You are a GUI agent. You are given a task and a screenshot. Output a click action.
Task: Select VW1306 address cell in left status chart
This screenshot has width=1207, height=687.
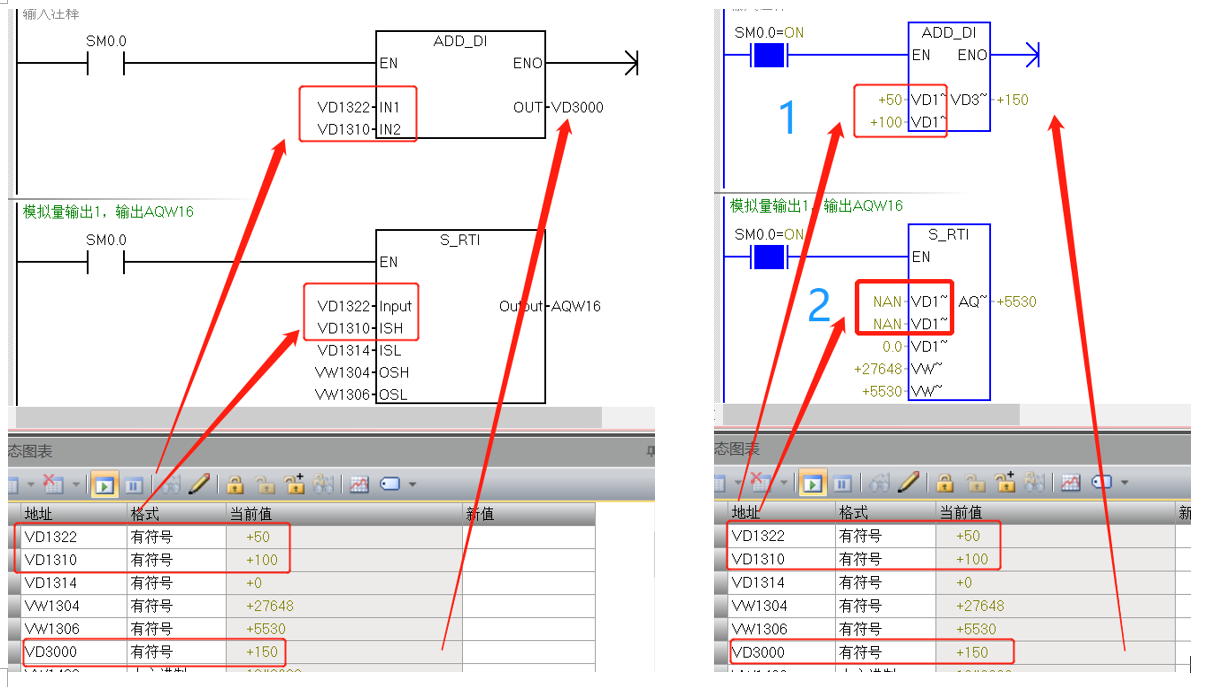tap(72, 629)
